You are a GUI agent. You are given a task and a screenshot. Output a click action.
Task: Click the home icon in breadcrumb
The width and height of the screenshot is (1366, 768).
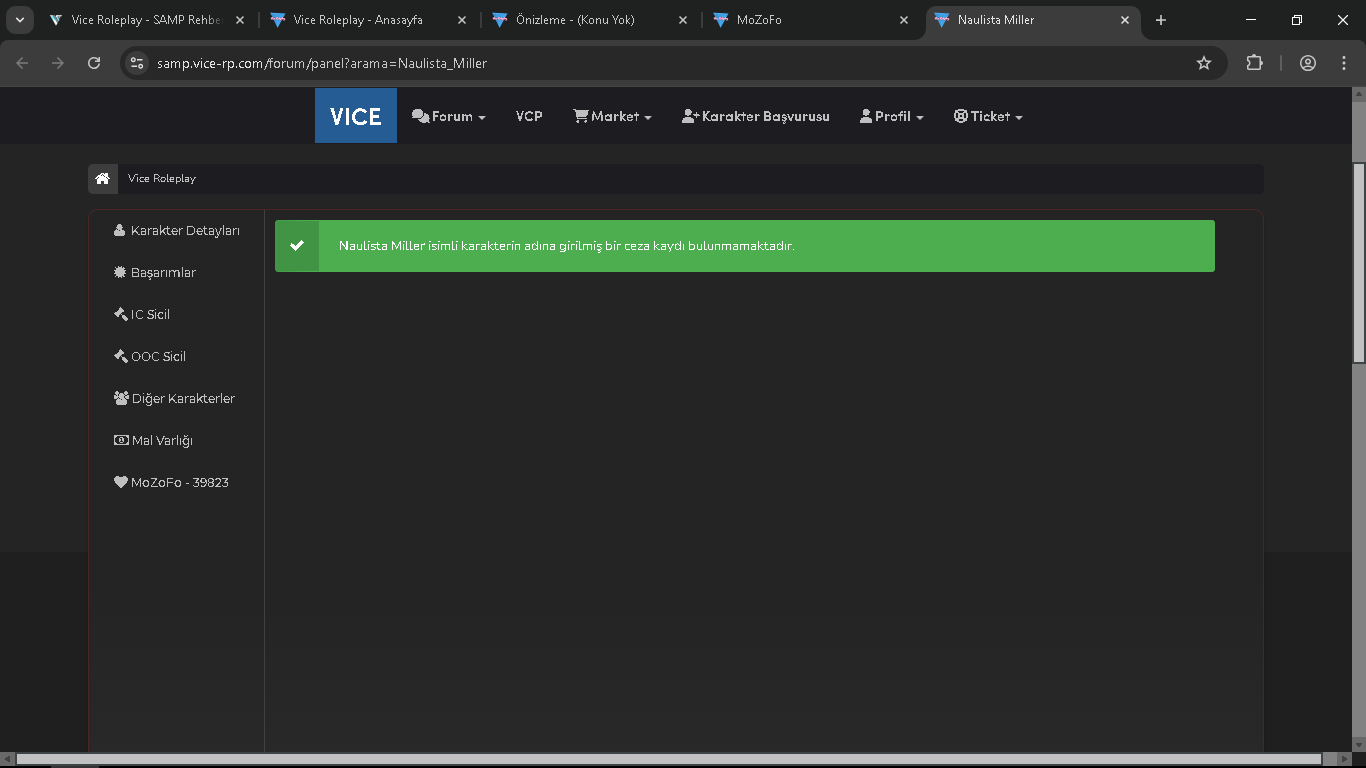click(x=102, y=179)
